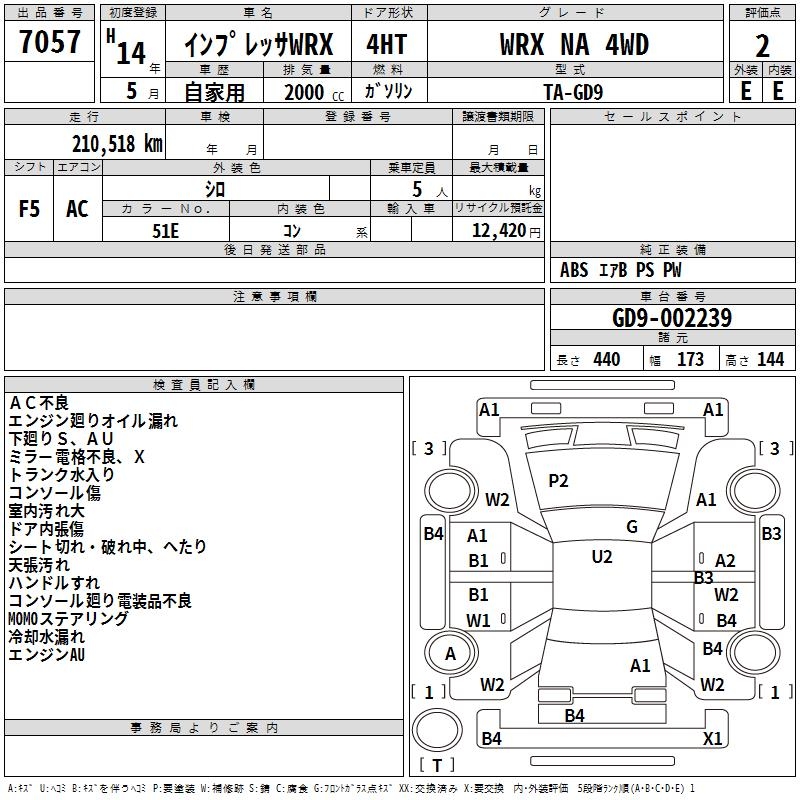Click the shift type F5

(29, 209)
